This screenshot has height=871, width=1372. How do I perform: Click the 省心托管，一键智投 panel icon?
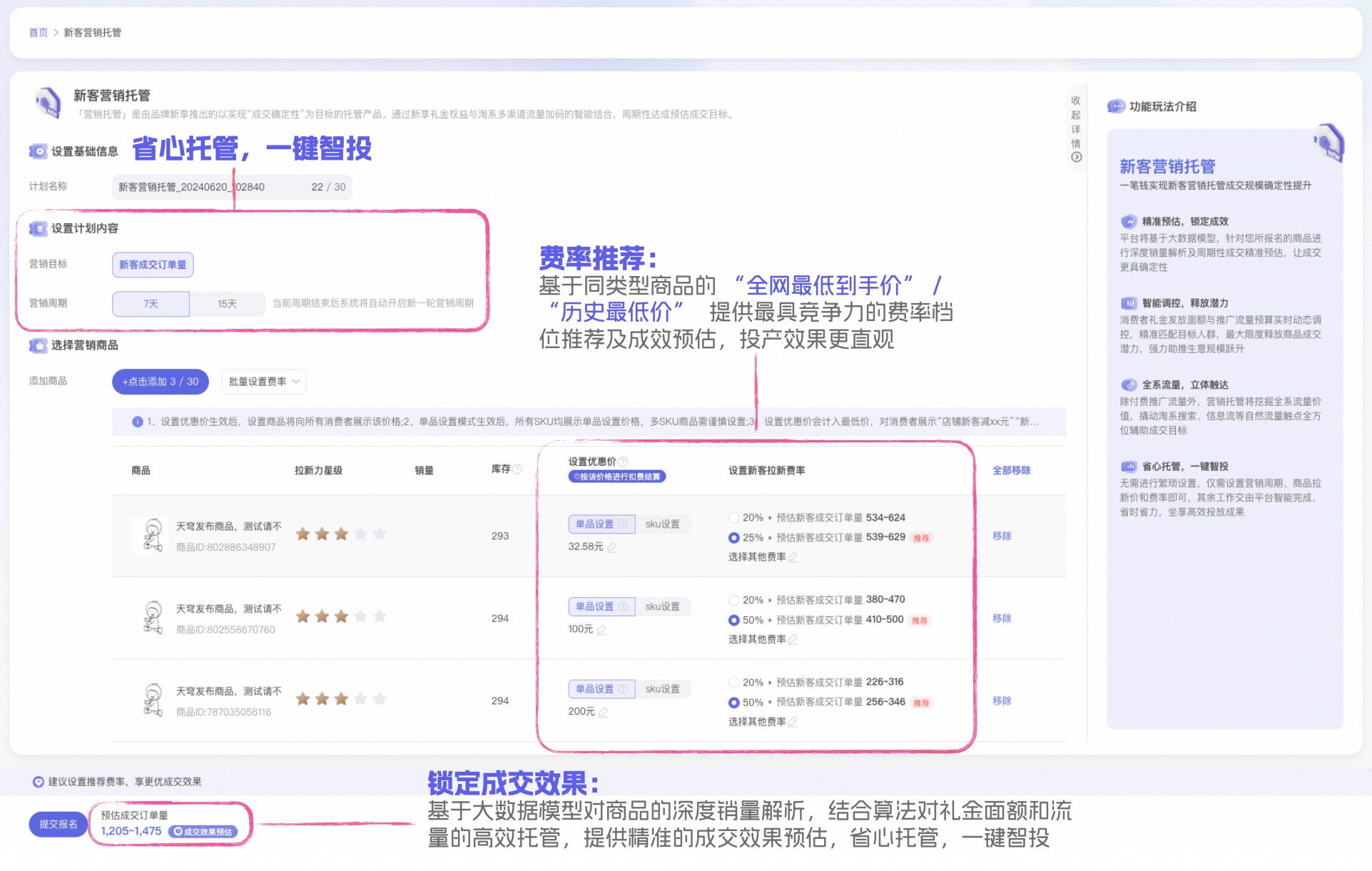click(1129, 467)
